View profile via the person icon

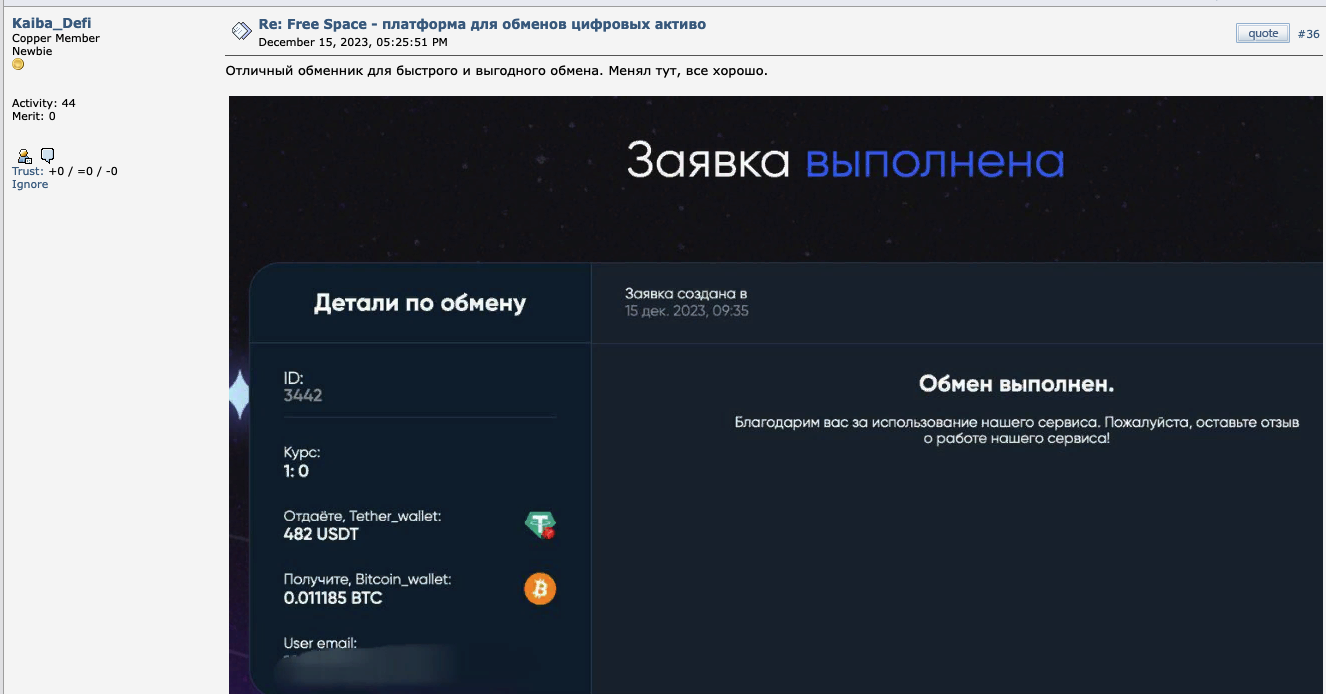tap(25, 156)
